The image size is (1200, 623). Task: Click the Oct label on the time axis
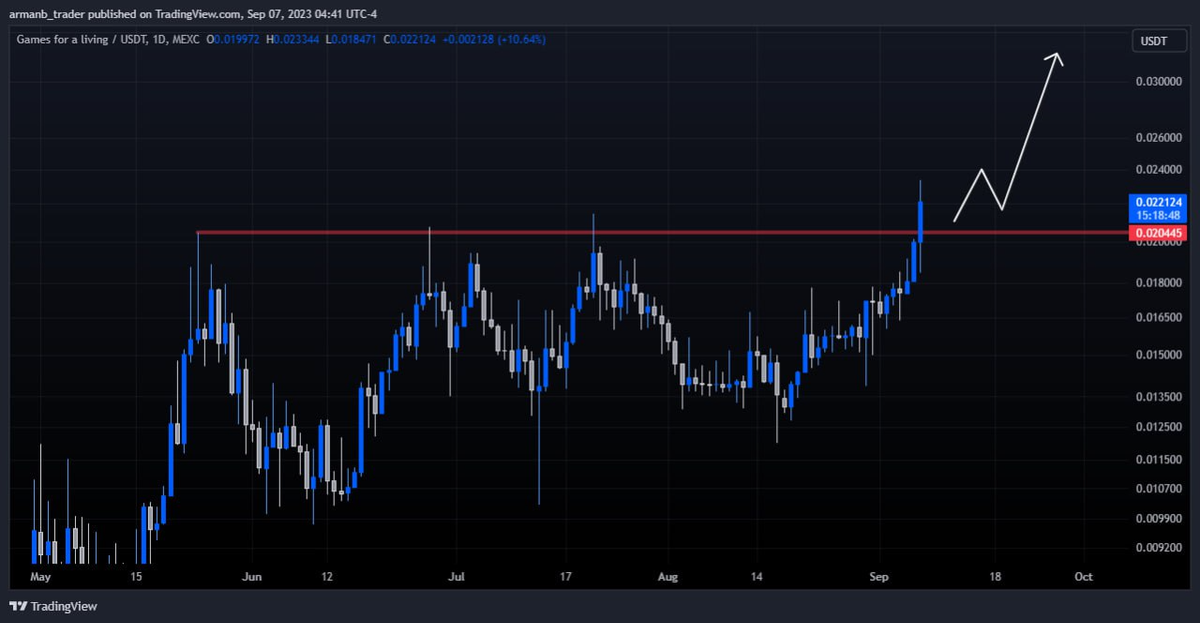coord(1083,577)
